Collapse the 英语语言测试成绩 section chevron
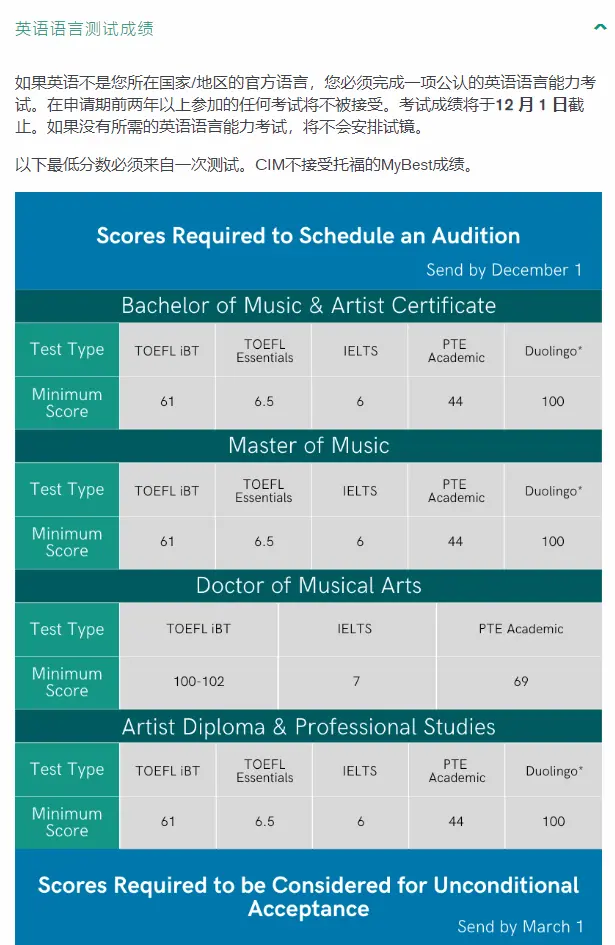This screenshot has height=945, width=615. tap(600, 28)
